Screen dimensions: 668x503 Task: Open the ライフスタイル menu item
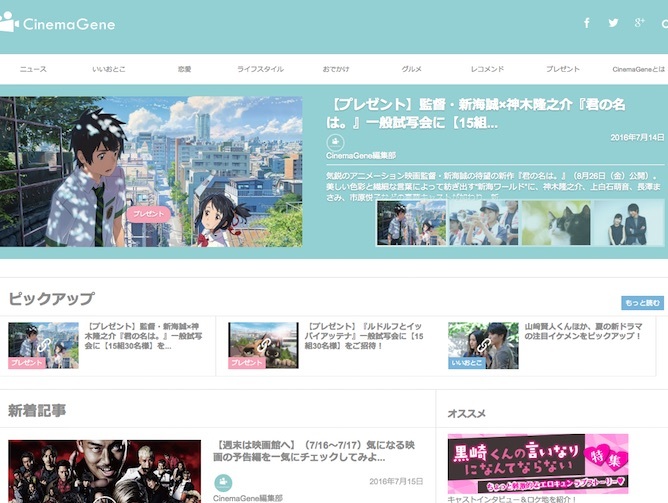pyautogui.click(x=260, y=69)
